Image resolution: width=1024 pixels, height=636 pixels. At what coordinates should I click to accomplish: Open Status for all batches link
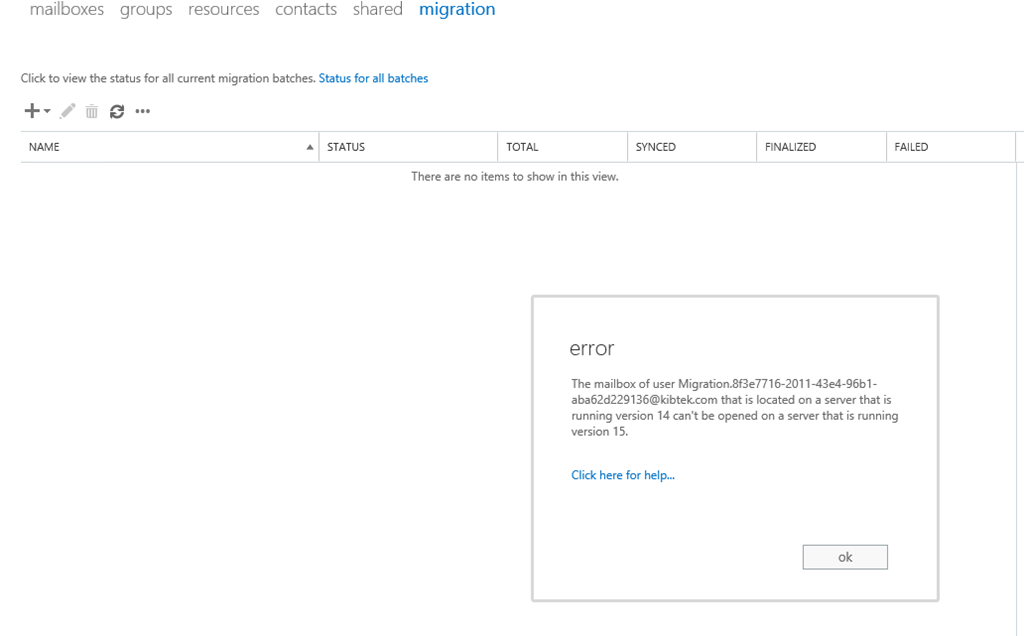pyautogui.click(x=374, y=78)
